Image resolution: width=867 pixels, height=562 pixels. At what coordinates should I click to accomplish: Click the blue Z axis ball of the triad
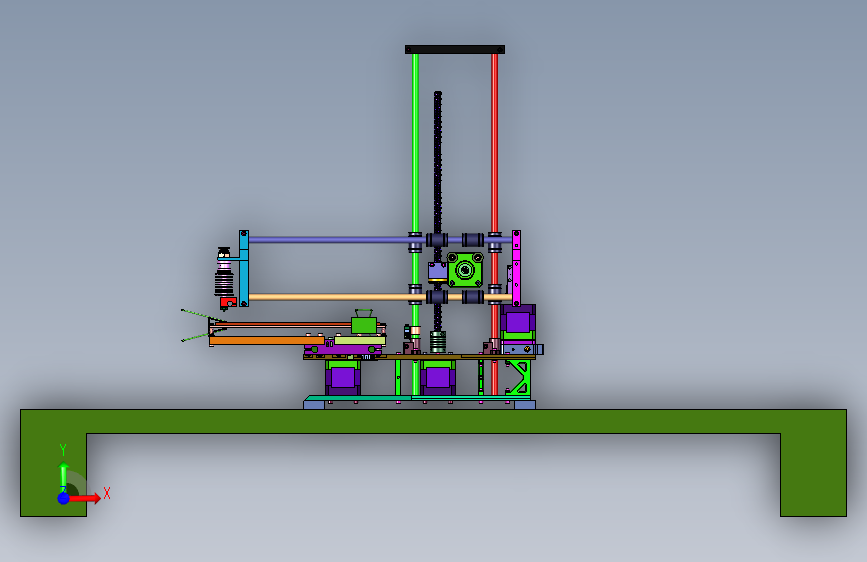click(x=64, y=498)
